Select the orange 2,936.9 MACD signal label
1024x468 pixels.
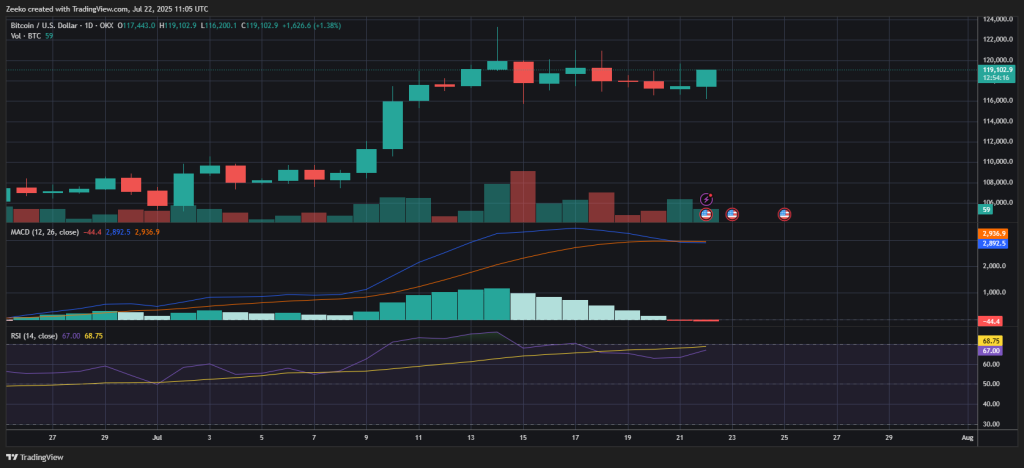coord(996,233)
